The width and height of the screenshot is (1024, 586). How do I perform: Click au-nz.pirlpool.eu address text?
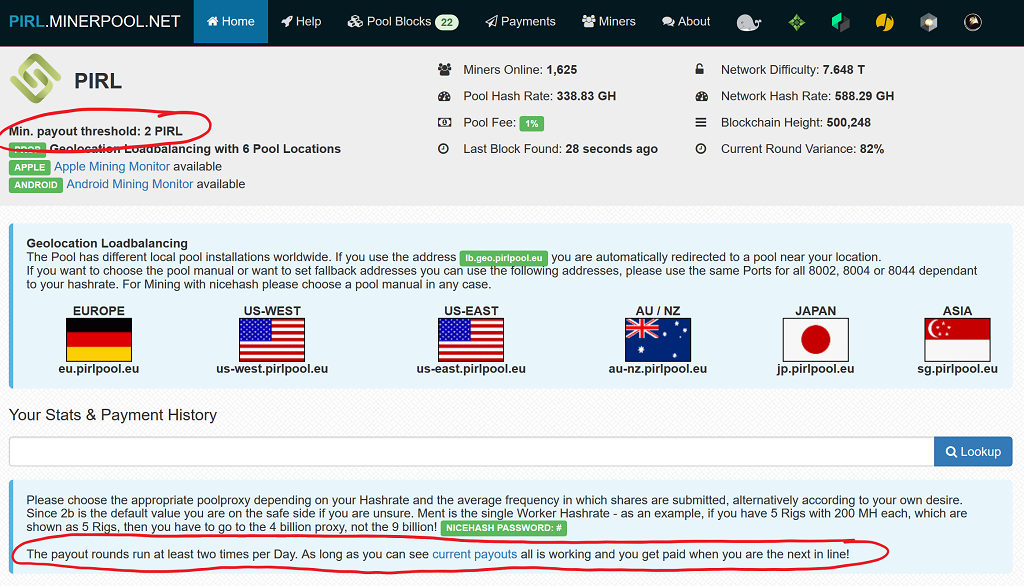point(658,368)
